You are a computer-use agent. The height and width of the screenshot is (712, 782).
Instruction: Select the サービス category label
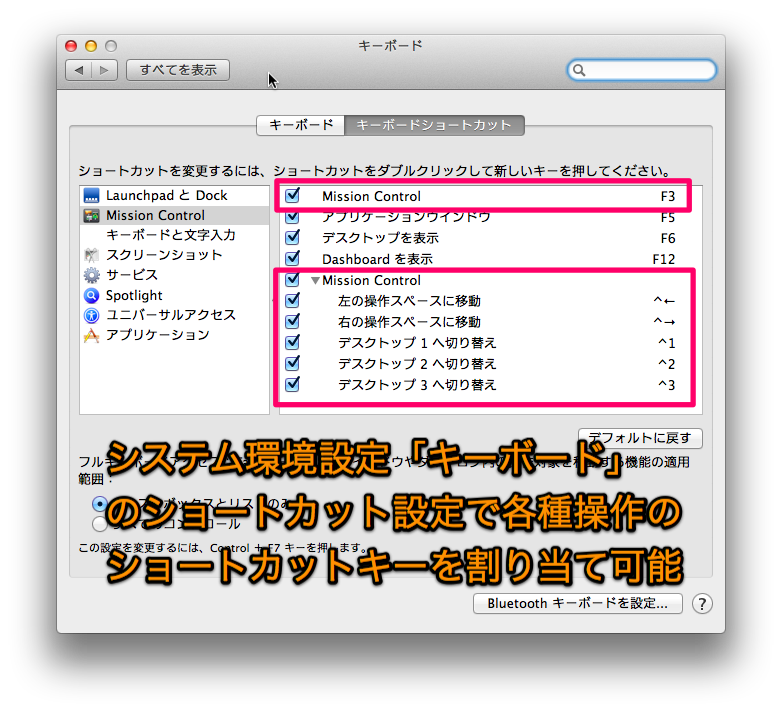pos(132,275)
